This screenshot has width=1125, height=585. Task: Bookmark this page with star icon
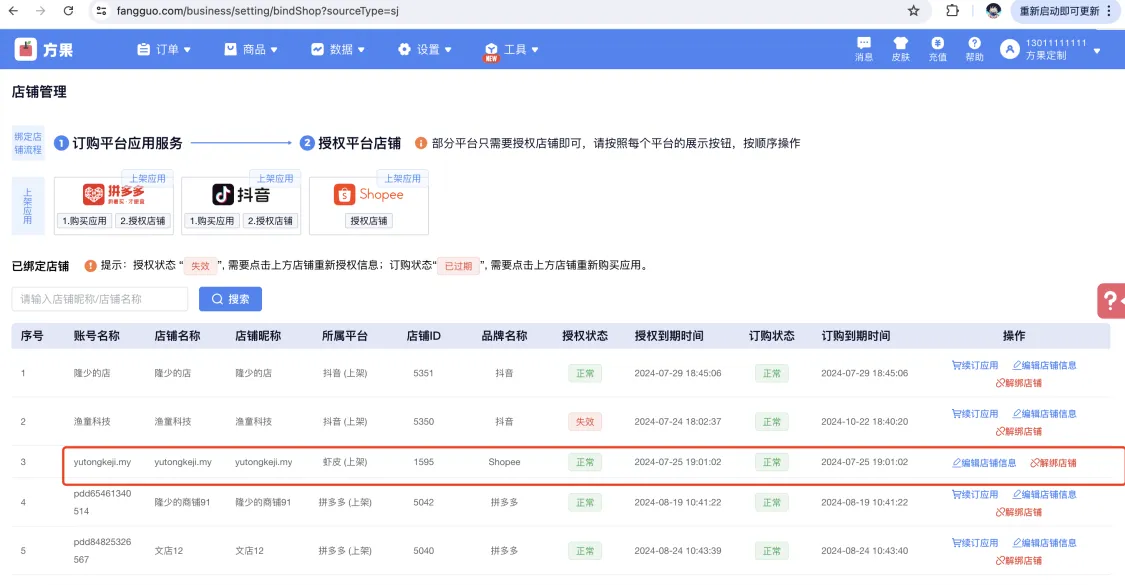pos(913,11)
